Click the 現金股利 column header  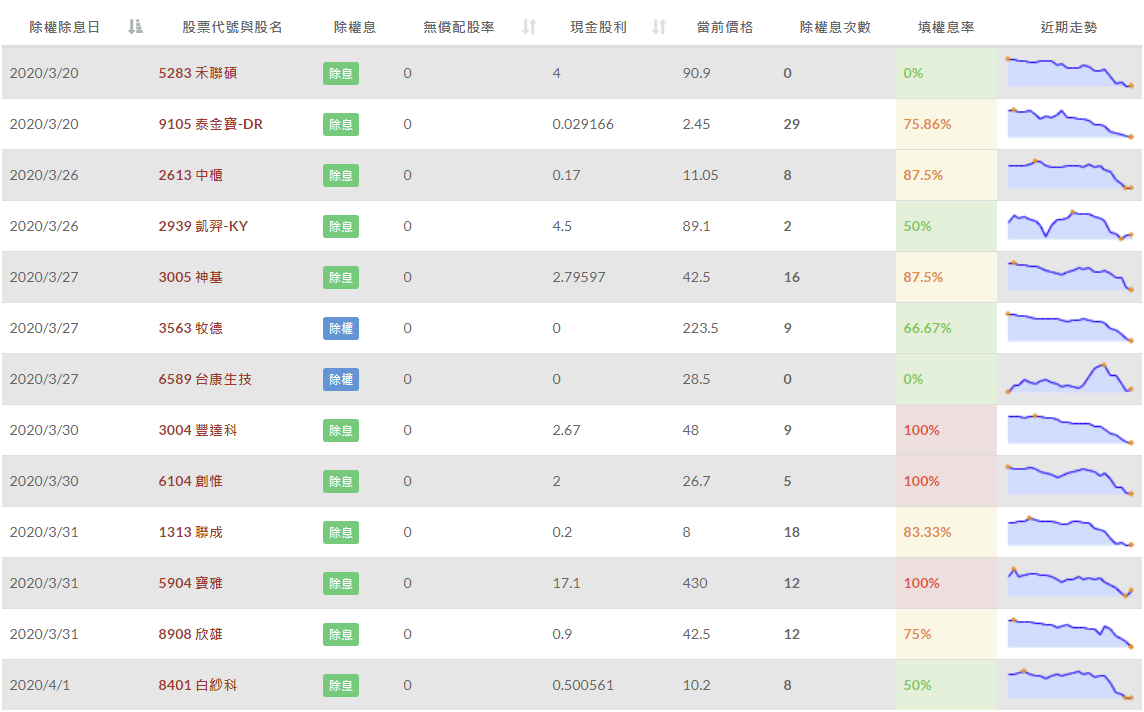[x=598, y=27]
